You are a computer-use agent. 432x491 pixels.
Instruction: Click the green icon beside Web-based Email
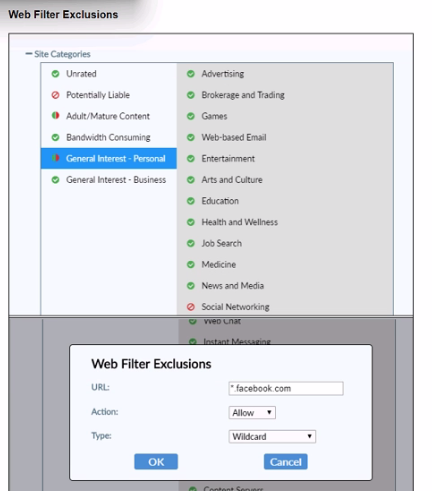191,137
